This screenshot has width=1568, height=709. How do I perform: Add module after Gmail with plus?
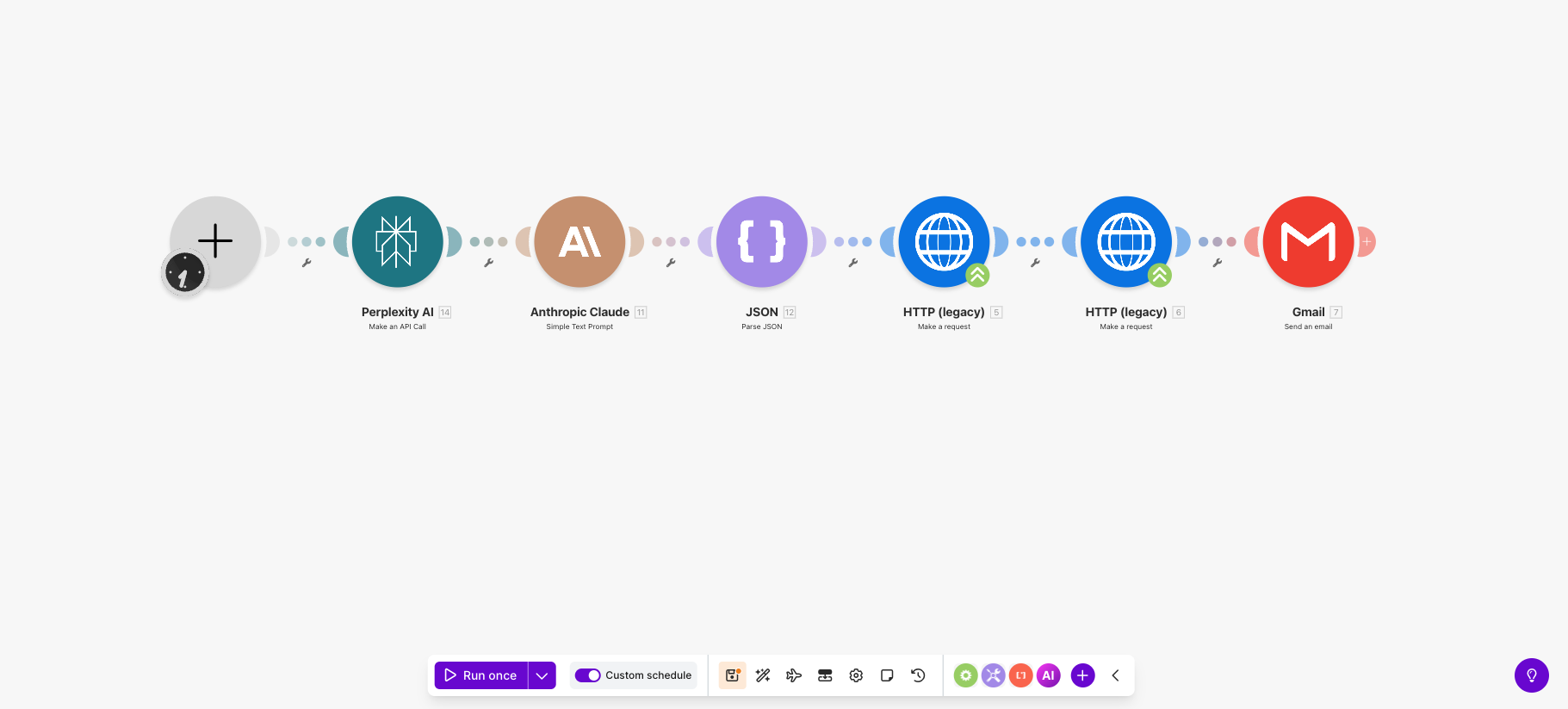point(1367,242)
